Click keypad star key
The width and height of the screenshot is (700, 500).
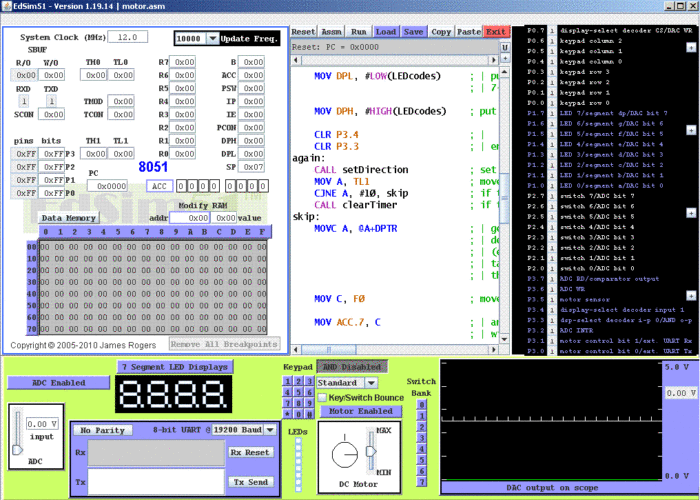click(x=288, y=414)
